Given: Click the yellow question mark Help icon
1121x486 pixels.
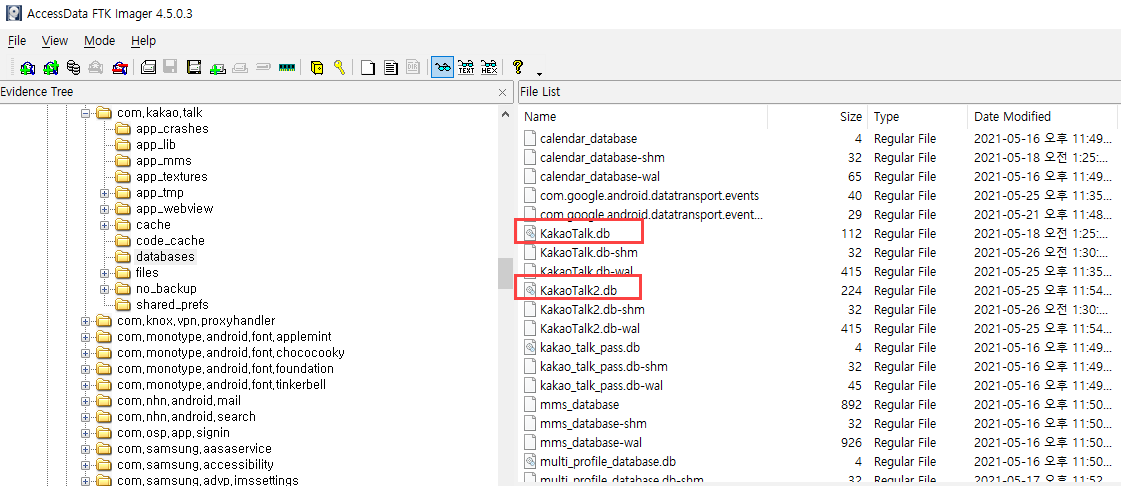Looking at the screenshot, I should 518,67.
